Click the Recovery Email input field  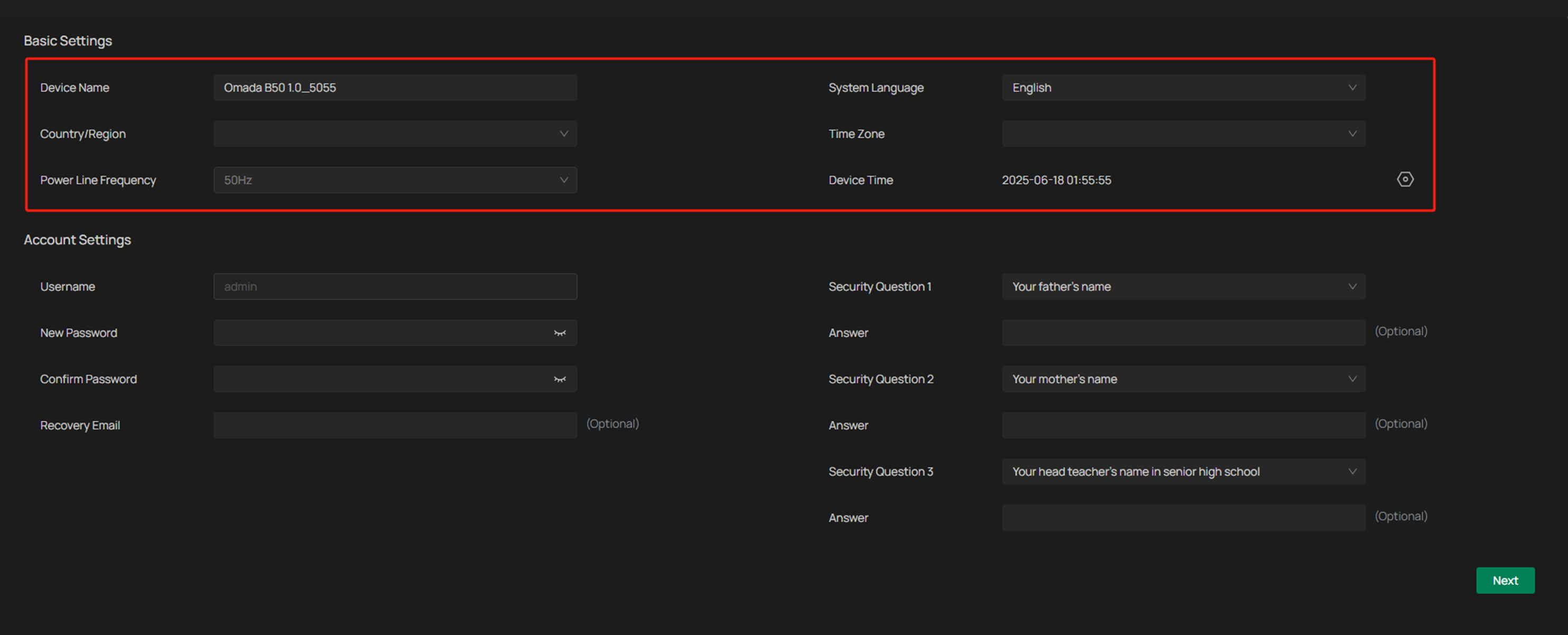click(x=395, y=426)
